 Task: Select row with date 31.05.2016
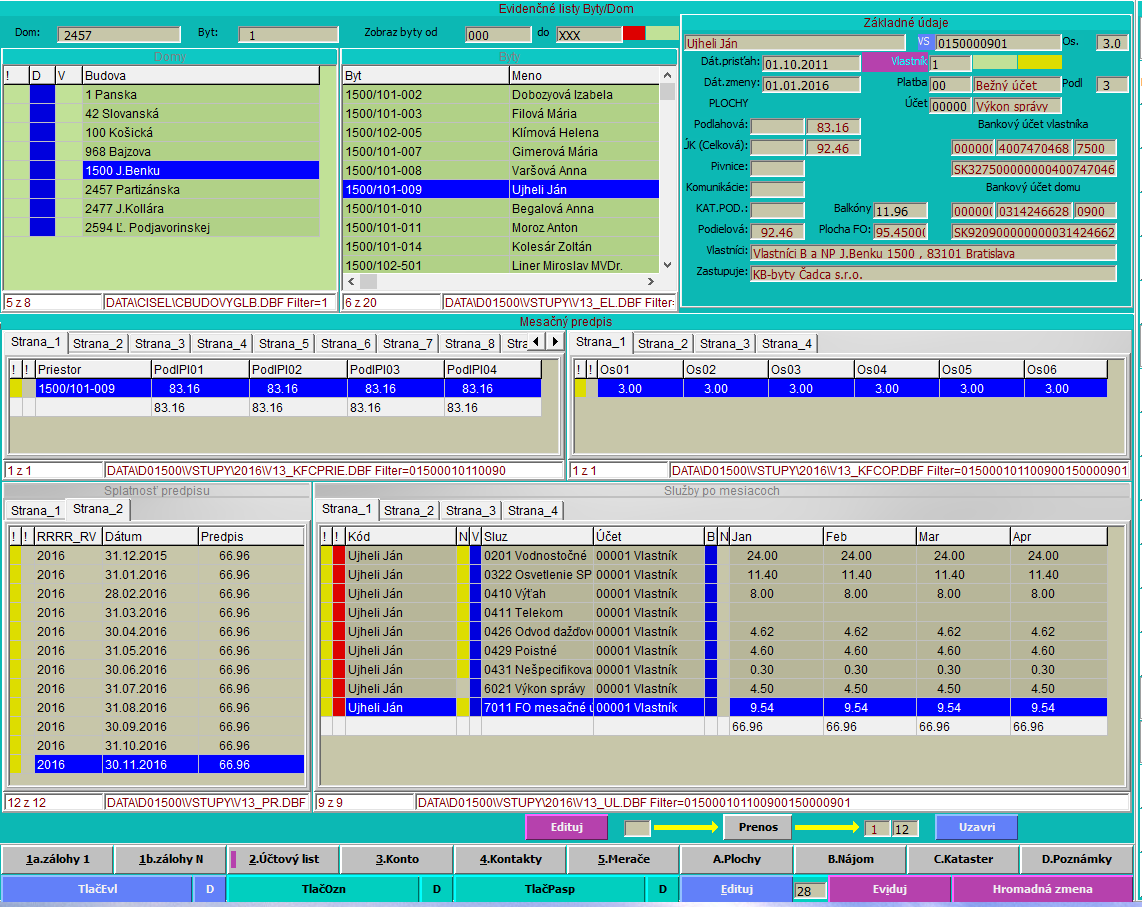point(157,651)
